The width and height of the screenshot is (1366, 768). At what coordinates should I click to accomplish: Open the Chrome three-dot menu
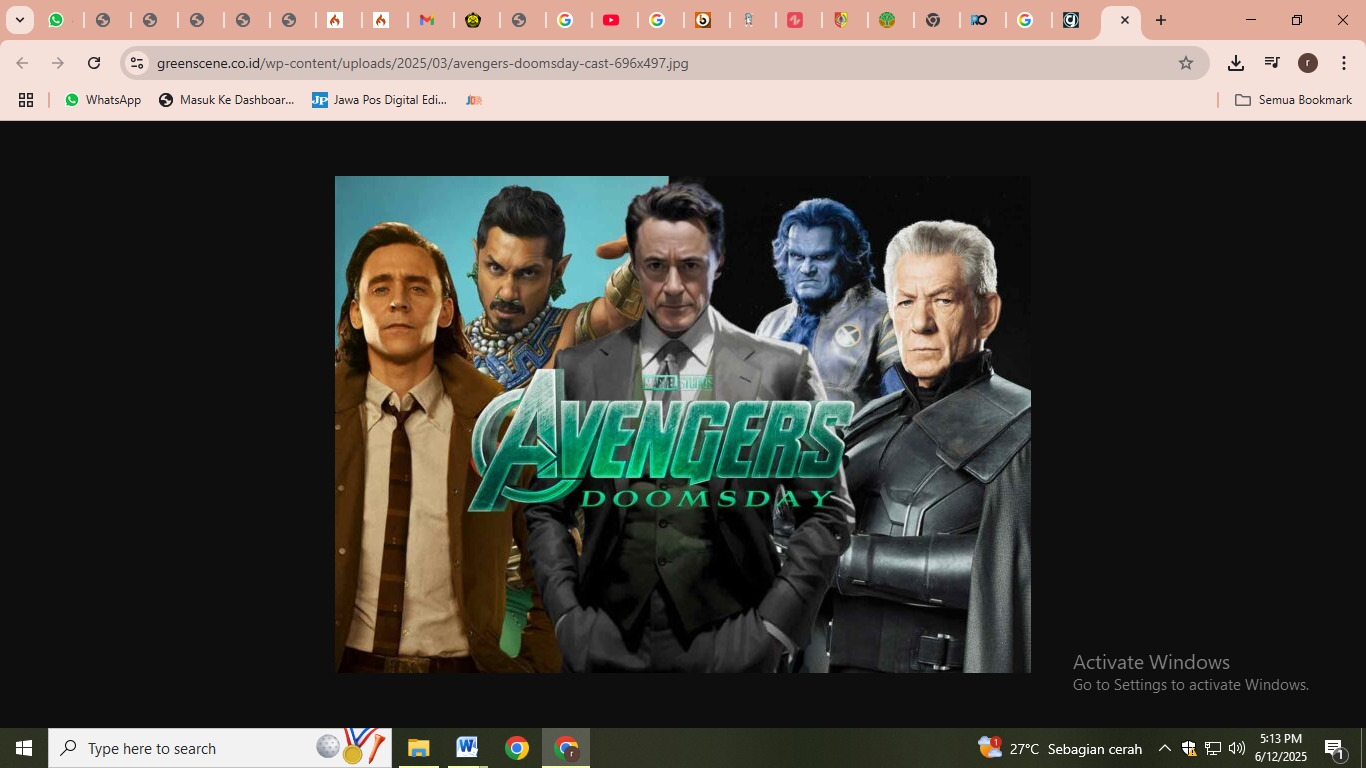click(1343, 63)
